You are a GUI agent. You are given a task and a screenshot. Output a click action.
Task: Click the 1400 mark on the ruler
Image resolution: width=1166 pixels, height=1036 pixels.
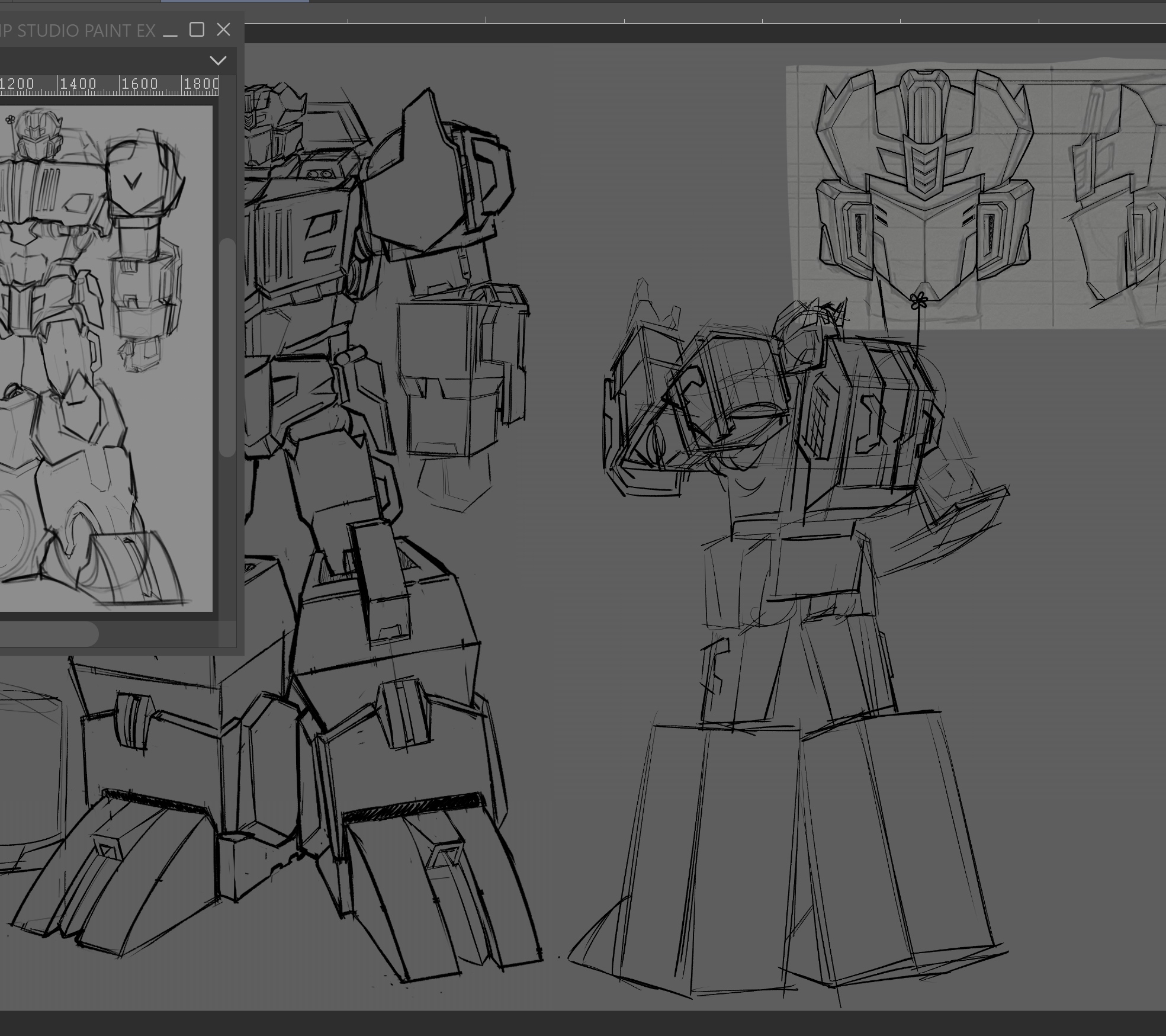(x=78, y=84)
